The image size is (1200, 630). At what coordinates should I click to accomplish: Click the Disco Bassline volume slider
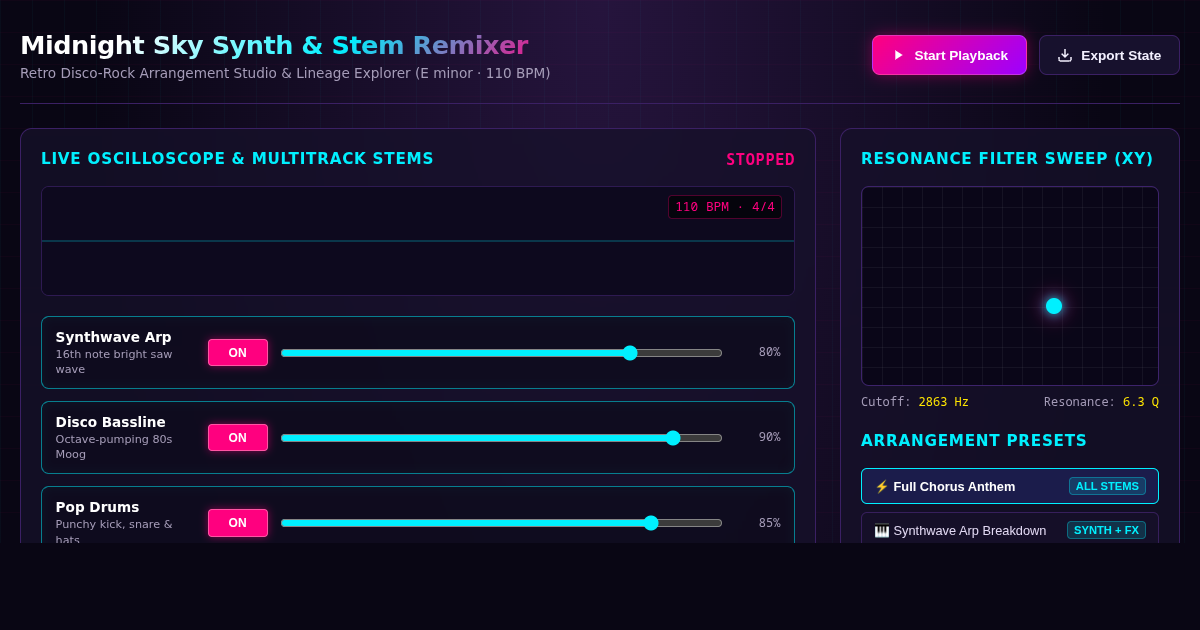click(x=501, y=437)
